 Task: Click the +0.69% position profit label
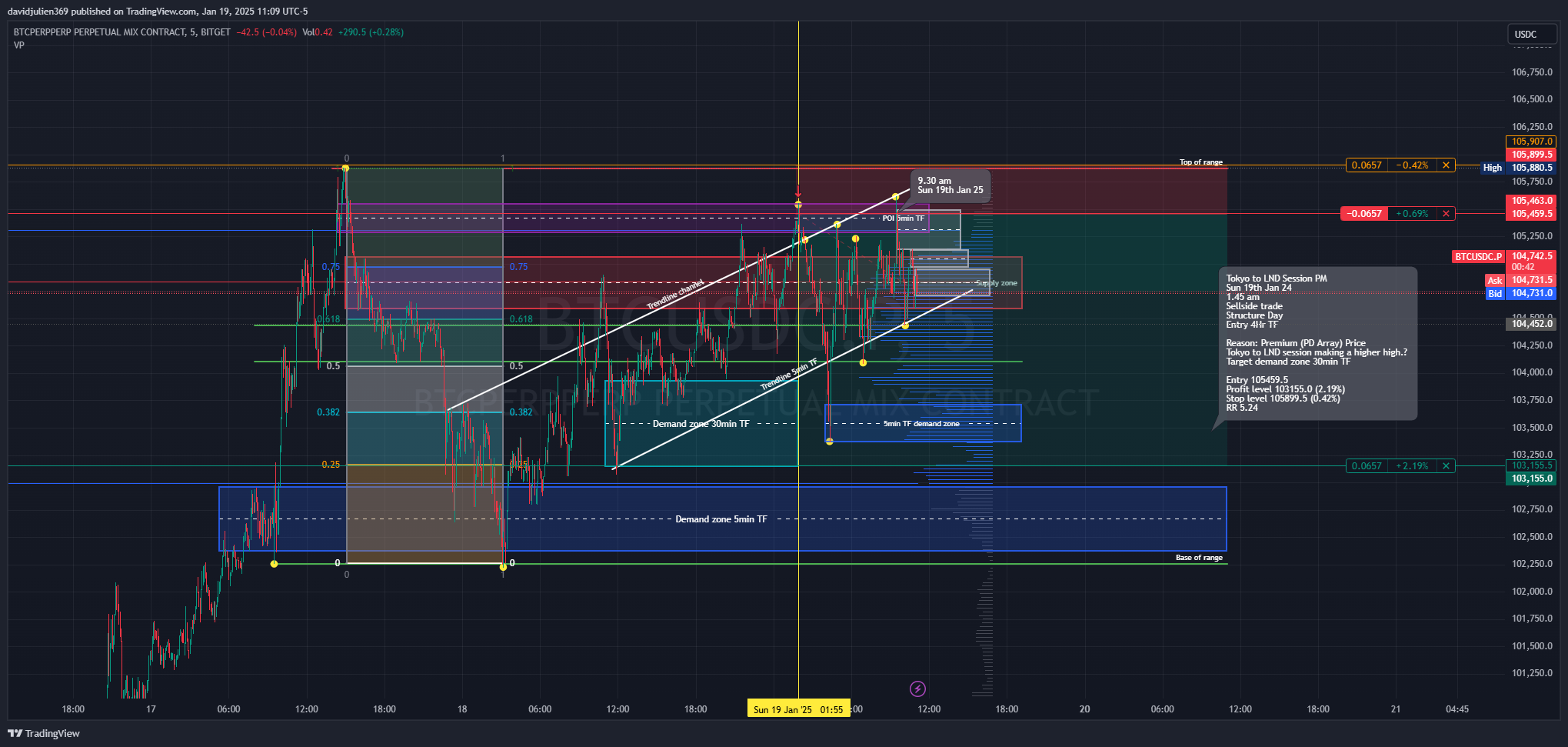[1413, 214]
